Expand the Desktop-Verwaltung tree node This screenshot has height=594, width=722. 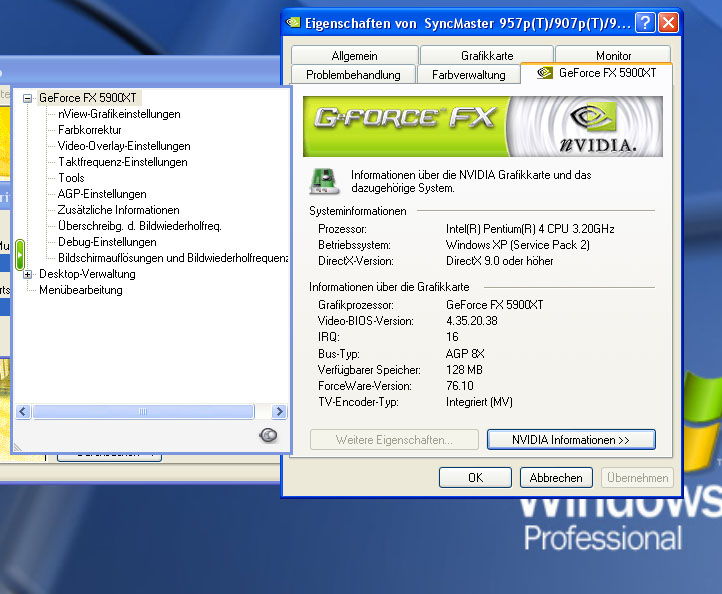point(28,274)
